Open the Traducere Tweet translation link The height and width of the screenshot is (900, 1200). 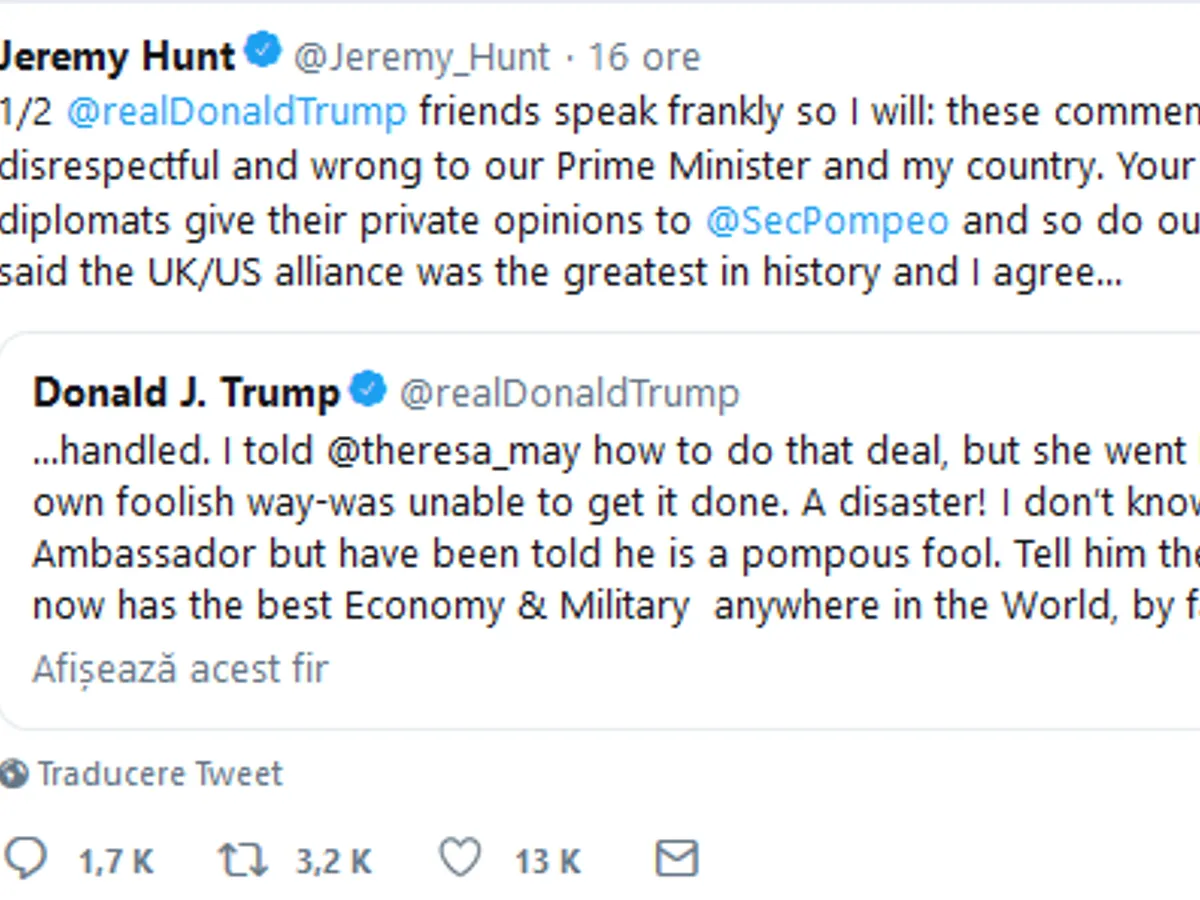click(x=160, y=773)
